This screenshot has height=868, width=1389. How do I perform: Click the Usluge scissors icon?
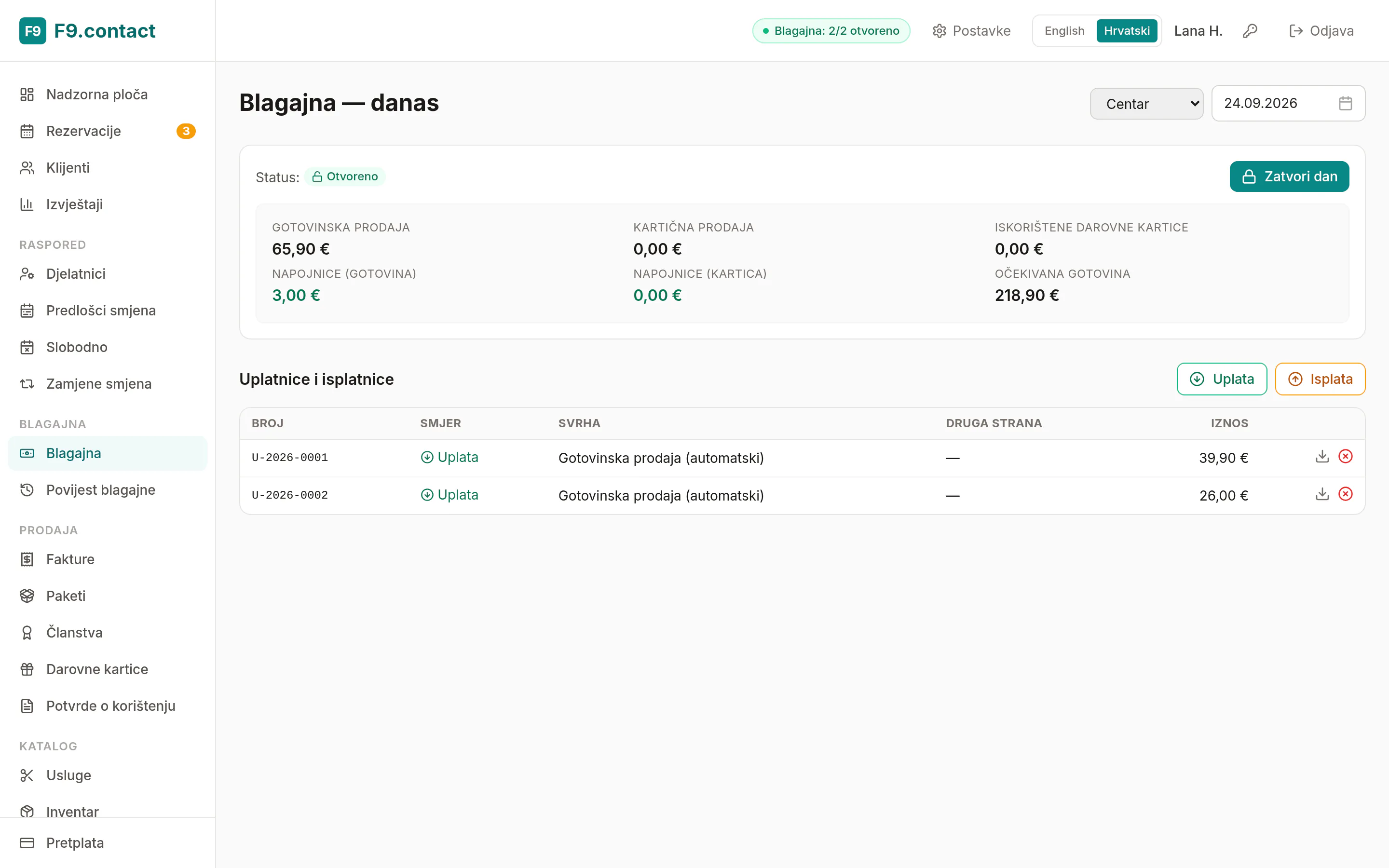(27, 776)
